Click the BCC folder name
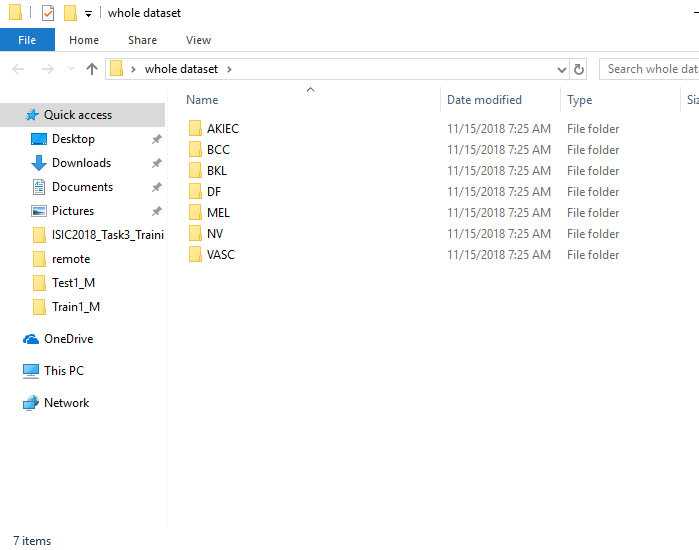The width and height of the screenshot is (699, 550). click(218, 150)
